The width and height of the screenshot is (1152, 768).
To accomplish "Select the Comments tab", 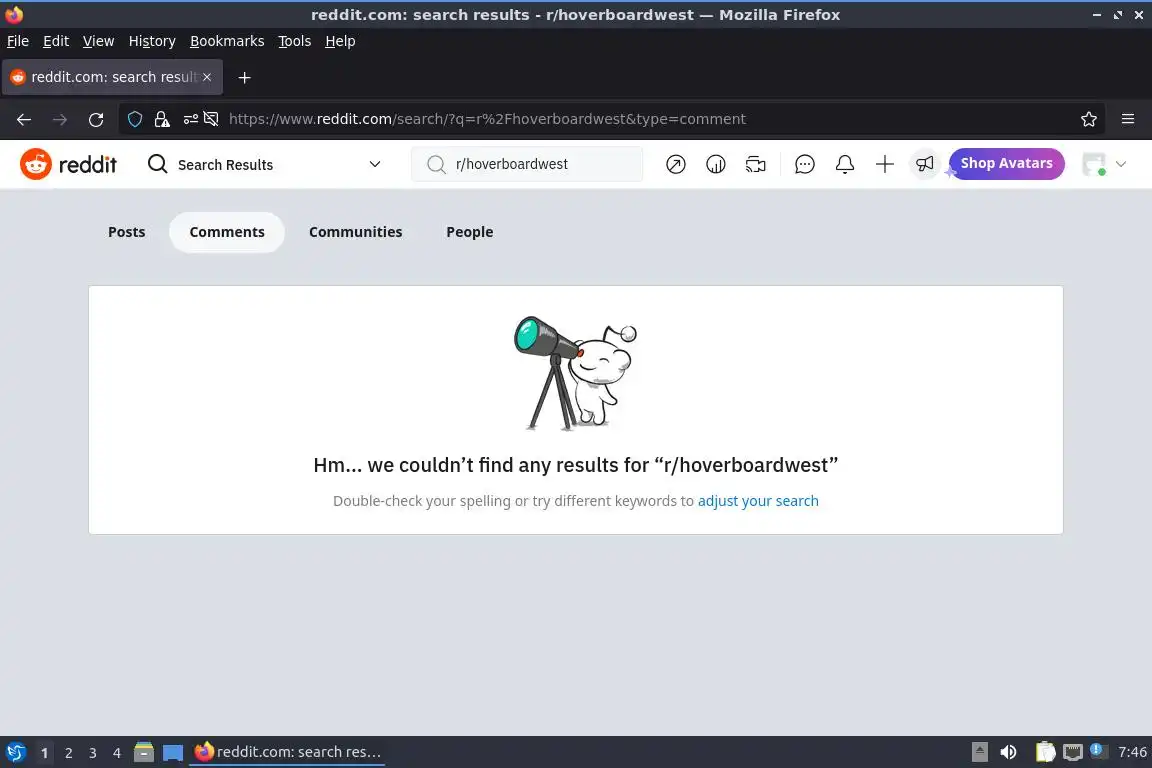I will click(x=227, y=232).
